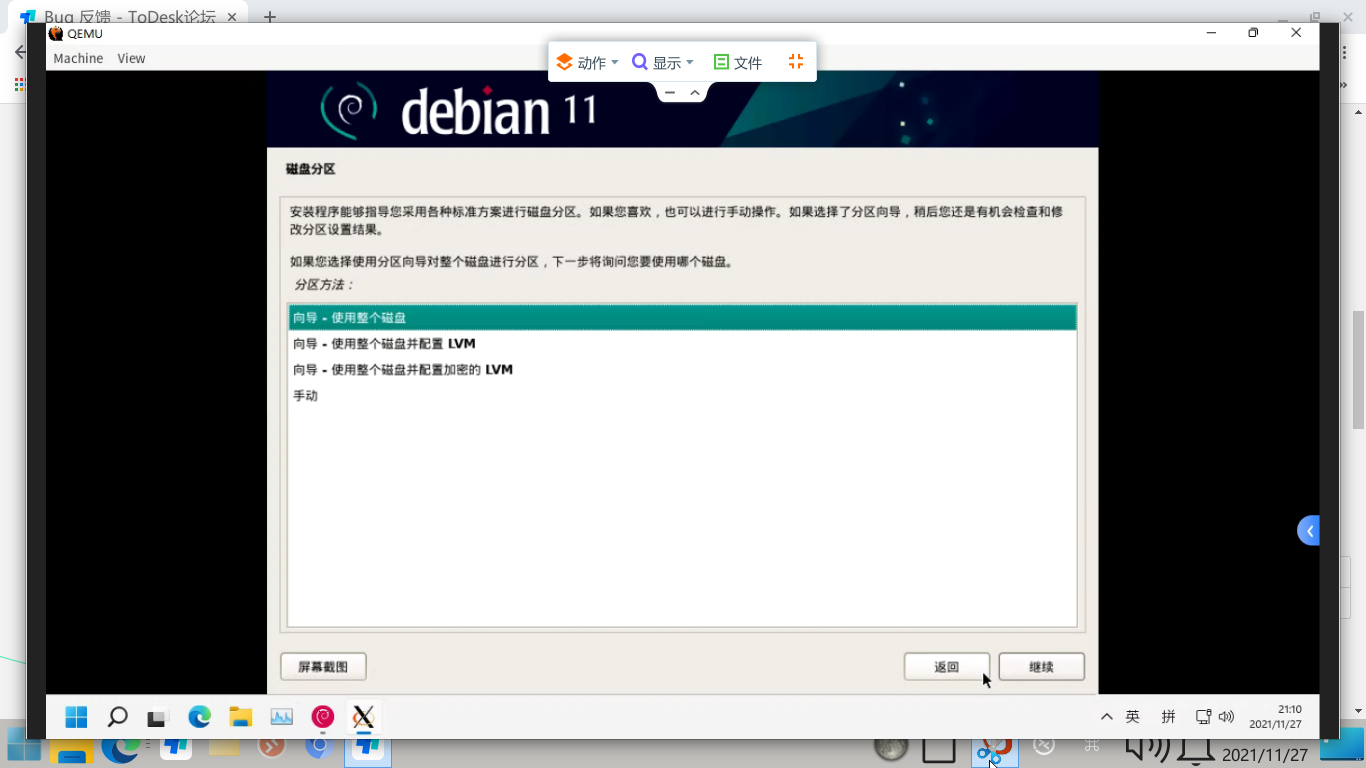Collapse ToDesk toolbar with up chevron

tap(695, 92)
